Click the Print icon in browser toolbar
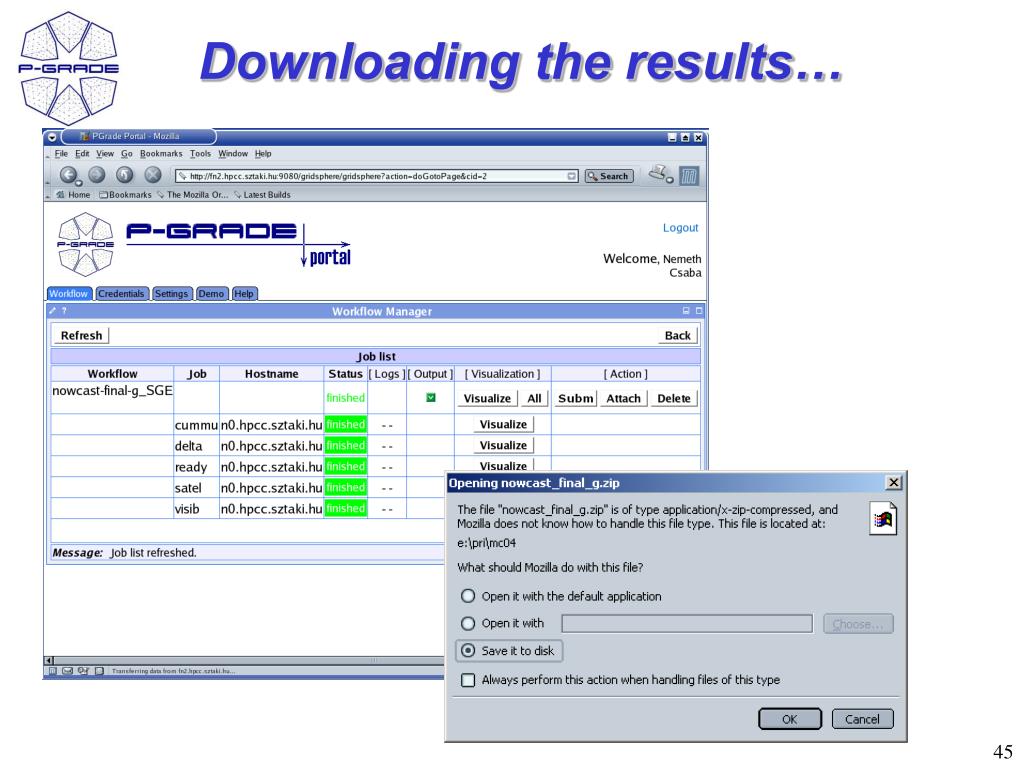Image resolution: width=1024 pixels, height=768 pixels. pos(657,173)
